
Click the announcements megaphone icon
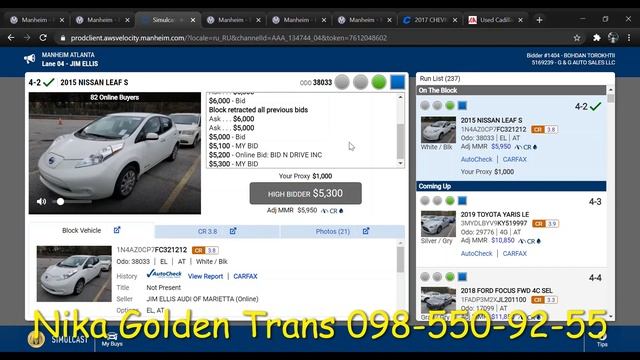29,59
